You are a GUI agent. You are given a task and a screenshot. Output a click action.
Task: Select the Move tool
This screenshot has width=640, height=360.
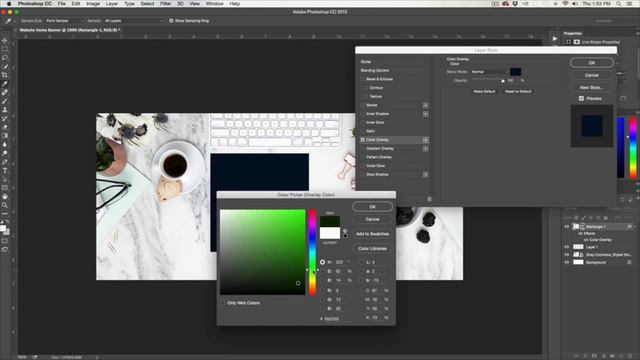[x=5, y=41]
